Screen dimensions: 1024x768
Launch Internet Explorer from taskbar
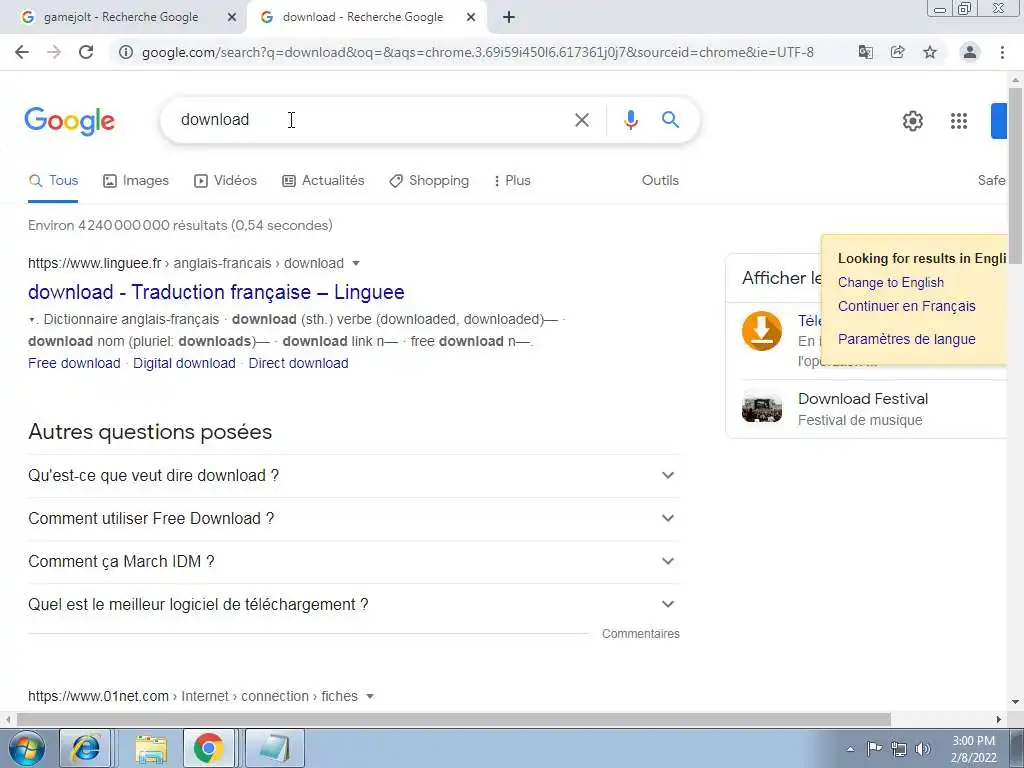[x=85, y=748]
